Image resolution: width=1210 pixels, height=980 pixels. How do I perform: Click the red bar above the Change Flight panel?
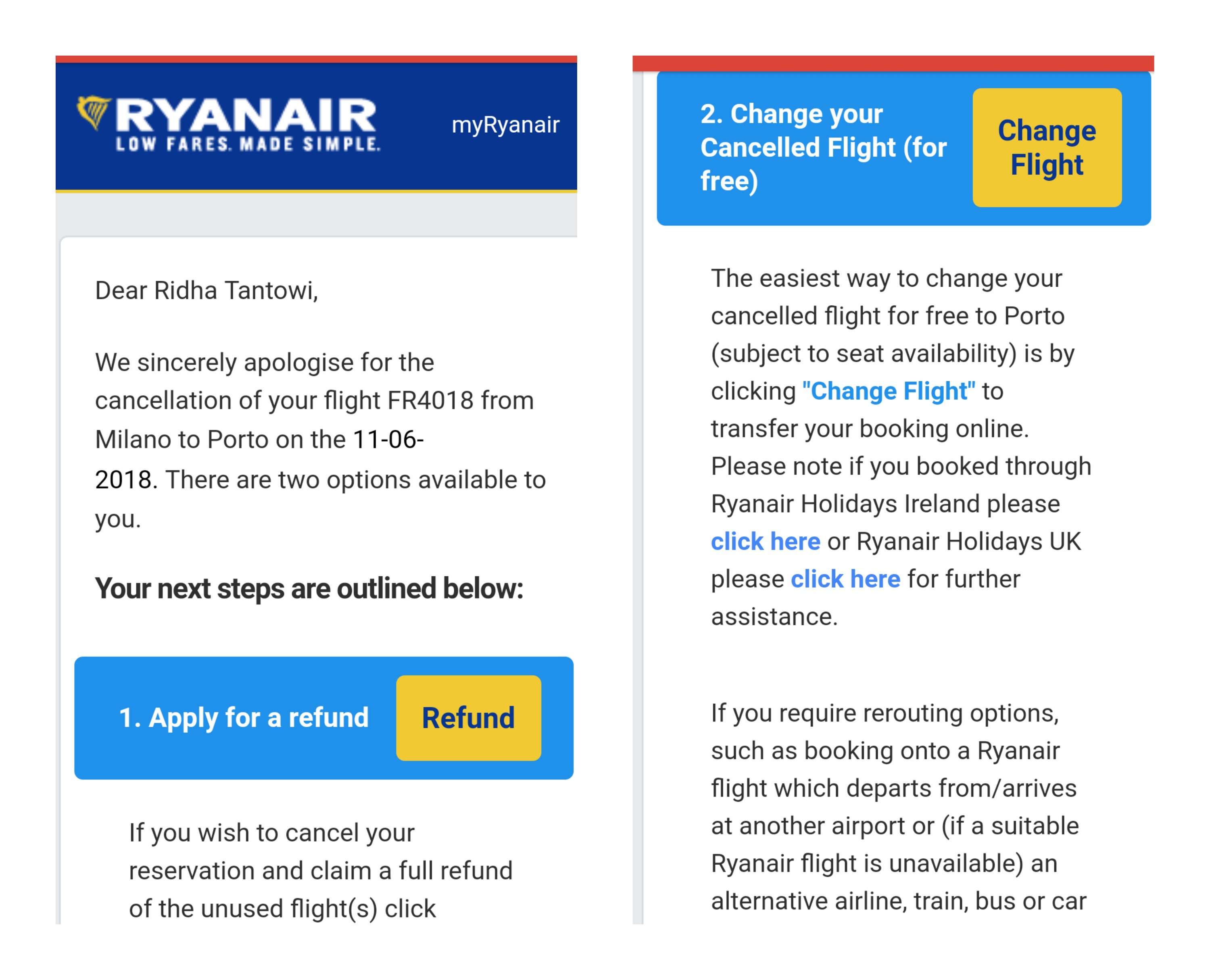click(x=893, y=63)
